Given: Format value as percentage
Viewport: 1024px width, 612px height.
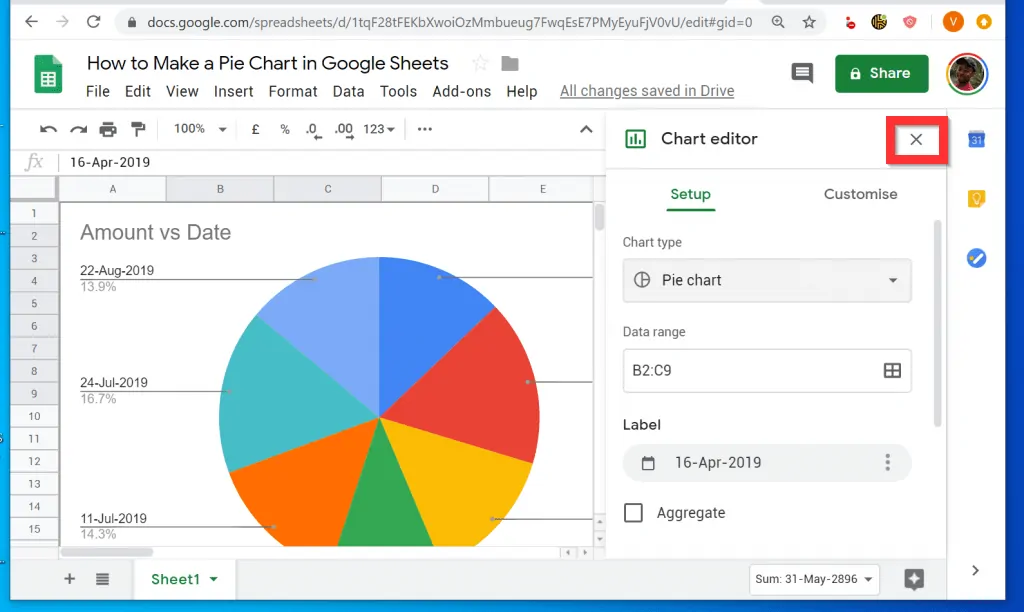Looking at the screenshot, I should [285, 129].
